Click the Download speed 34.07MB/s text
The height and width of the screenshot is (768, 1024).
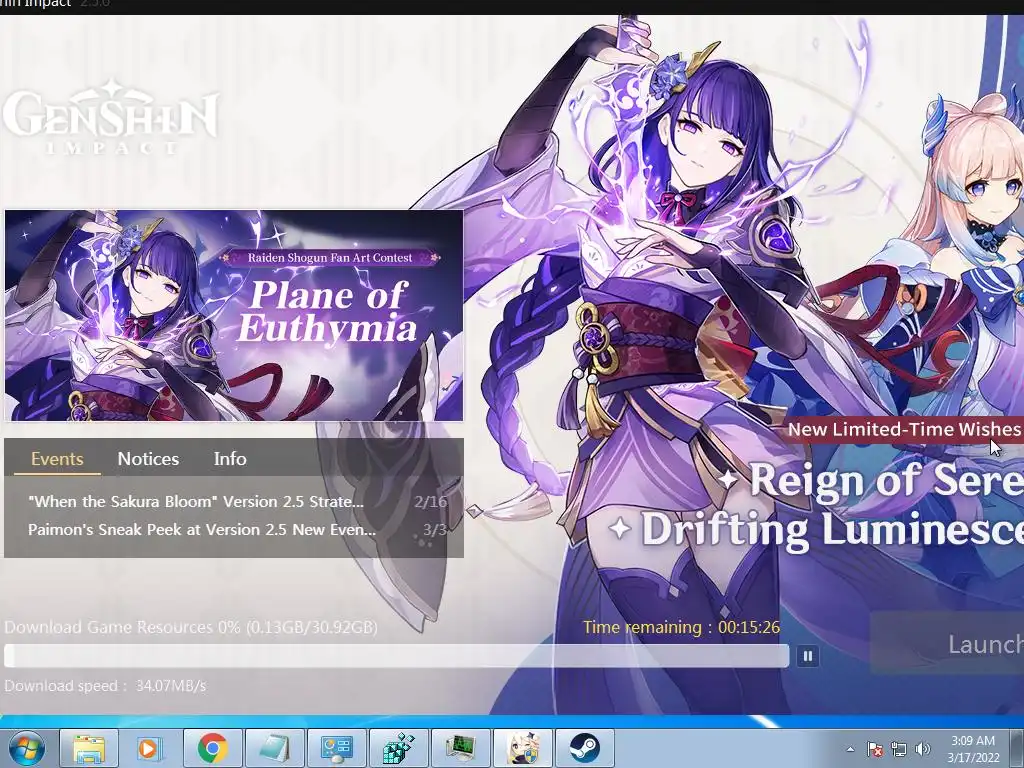[105, 686]
